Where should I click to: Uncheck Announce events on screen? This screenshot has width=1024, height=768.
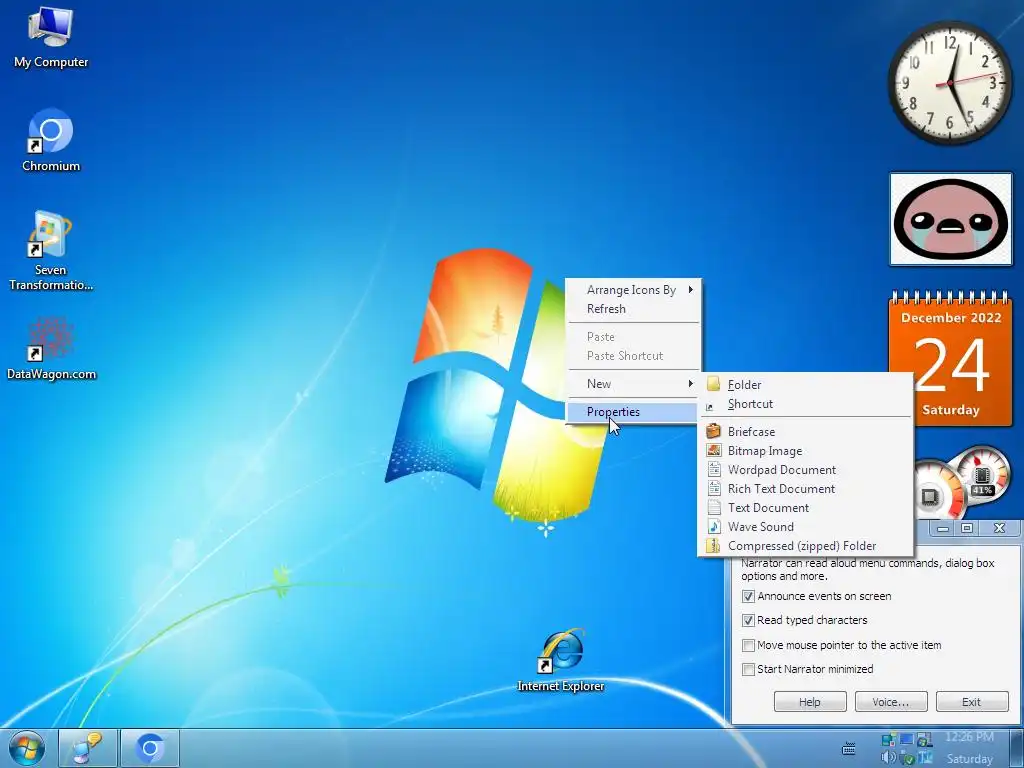point(748,596)
